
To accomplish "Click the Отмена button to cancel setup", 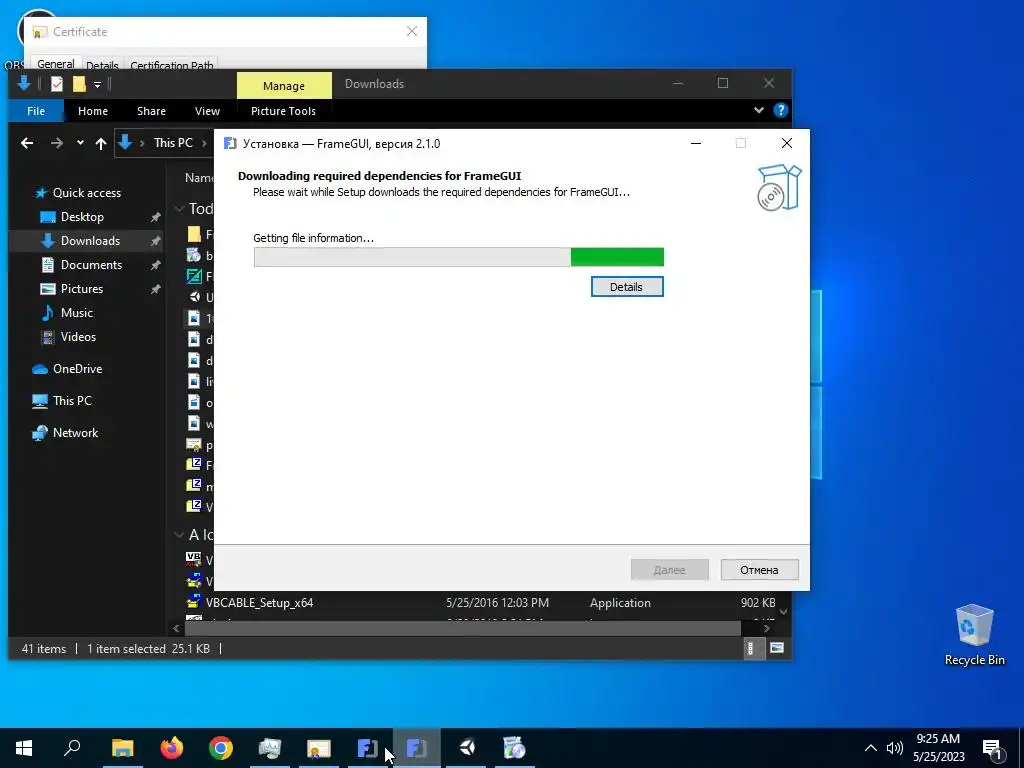I will (x=759, y=569).
